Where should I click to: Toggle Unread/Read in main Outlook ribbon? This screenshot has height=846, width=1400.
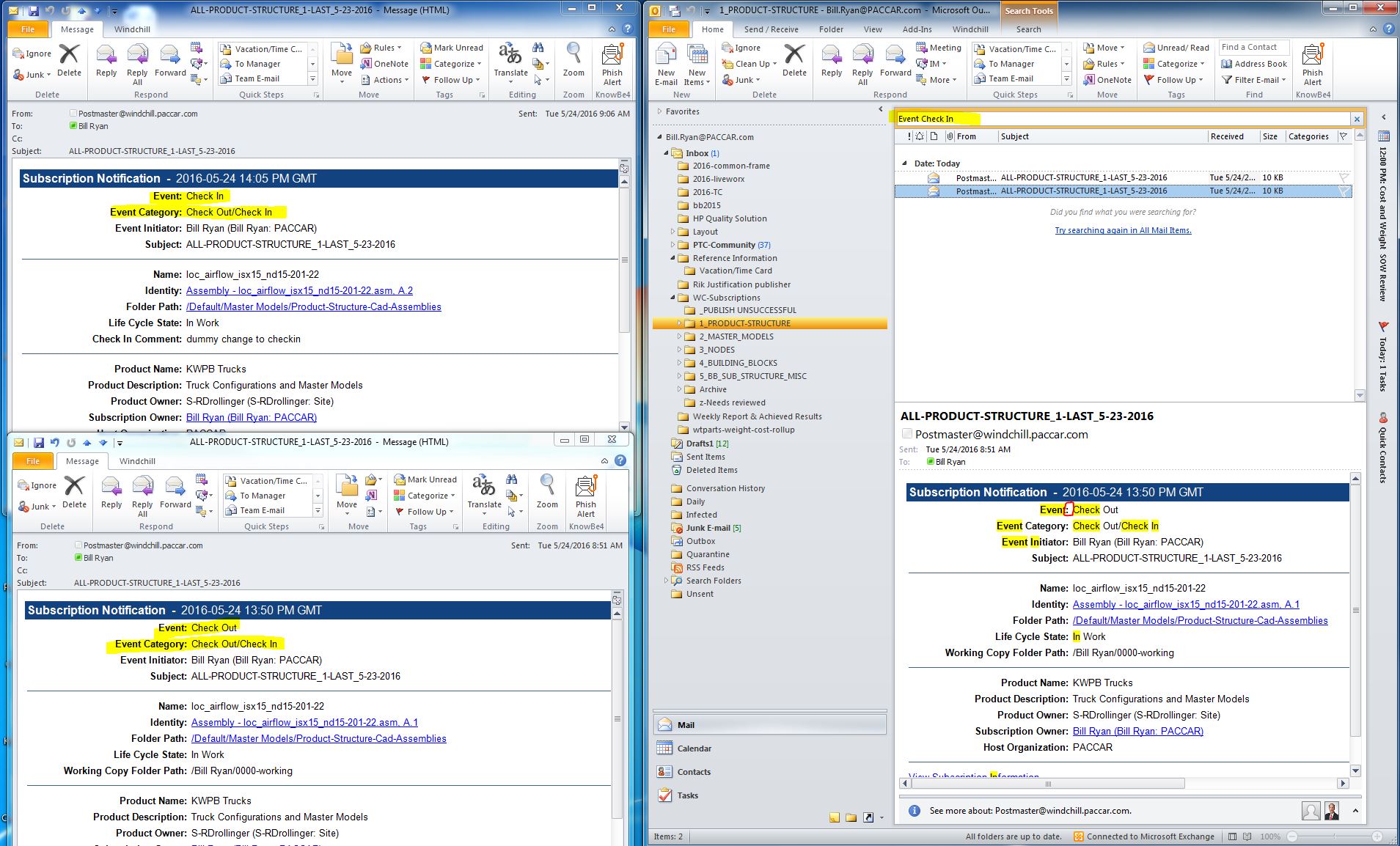[1176, 48]
